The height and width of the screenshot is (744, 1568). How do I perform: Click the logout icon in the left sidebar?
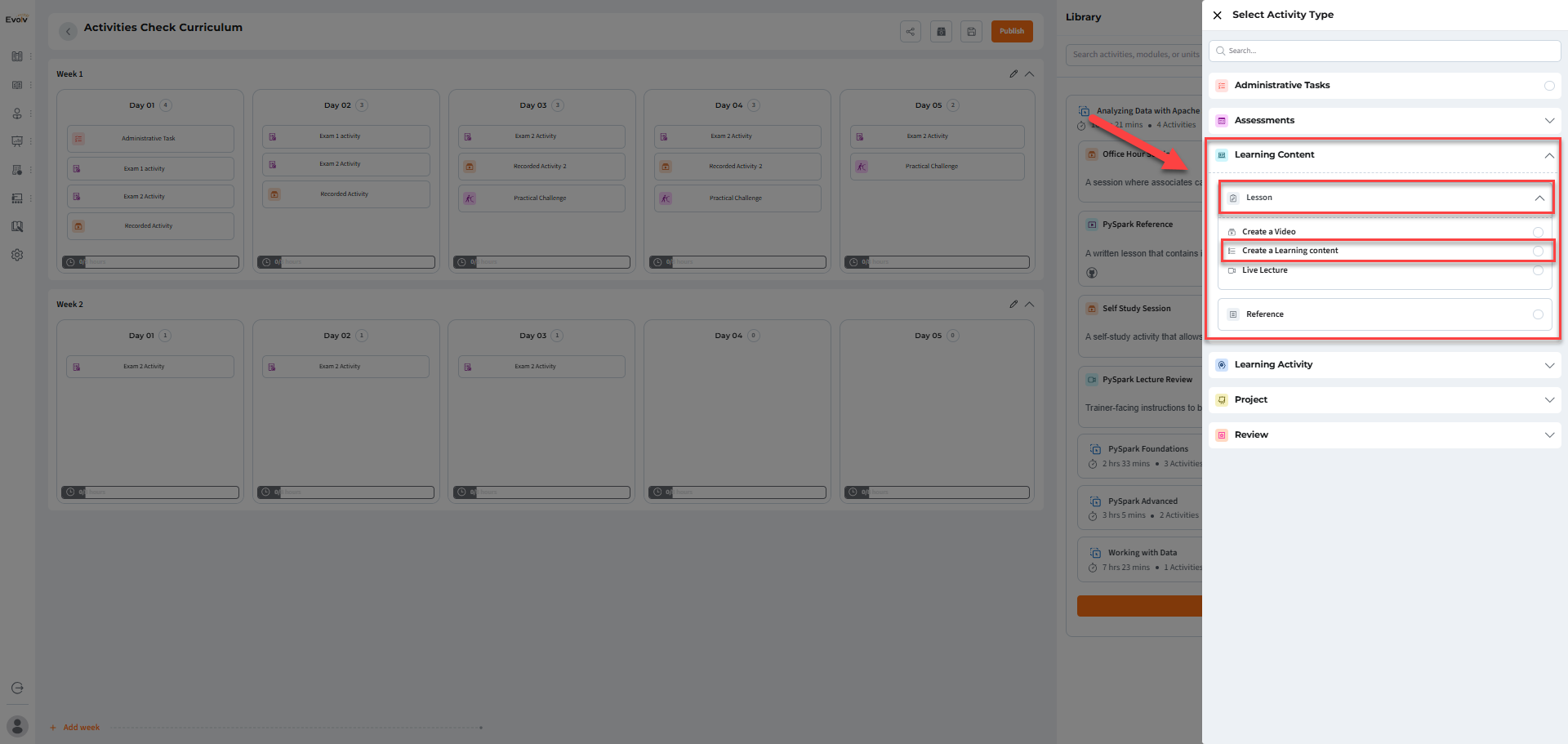17,688
